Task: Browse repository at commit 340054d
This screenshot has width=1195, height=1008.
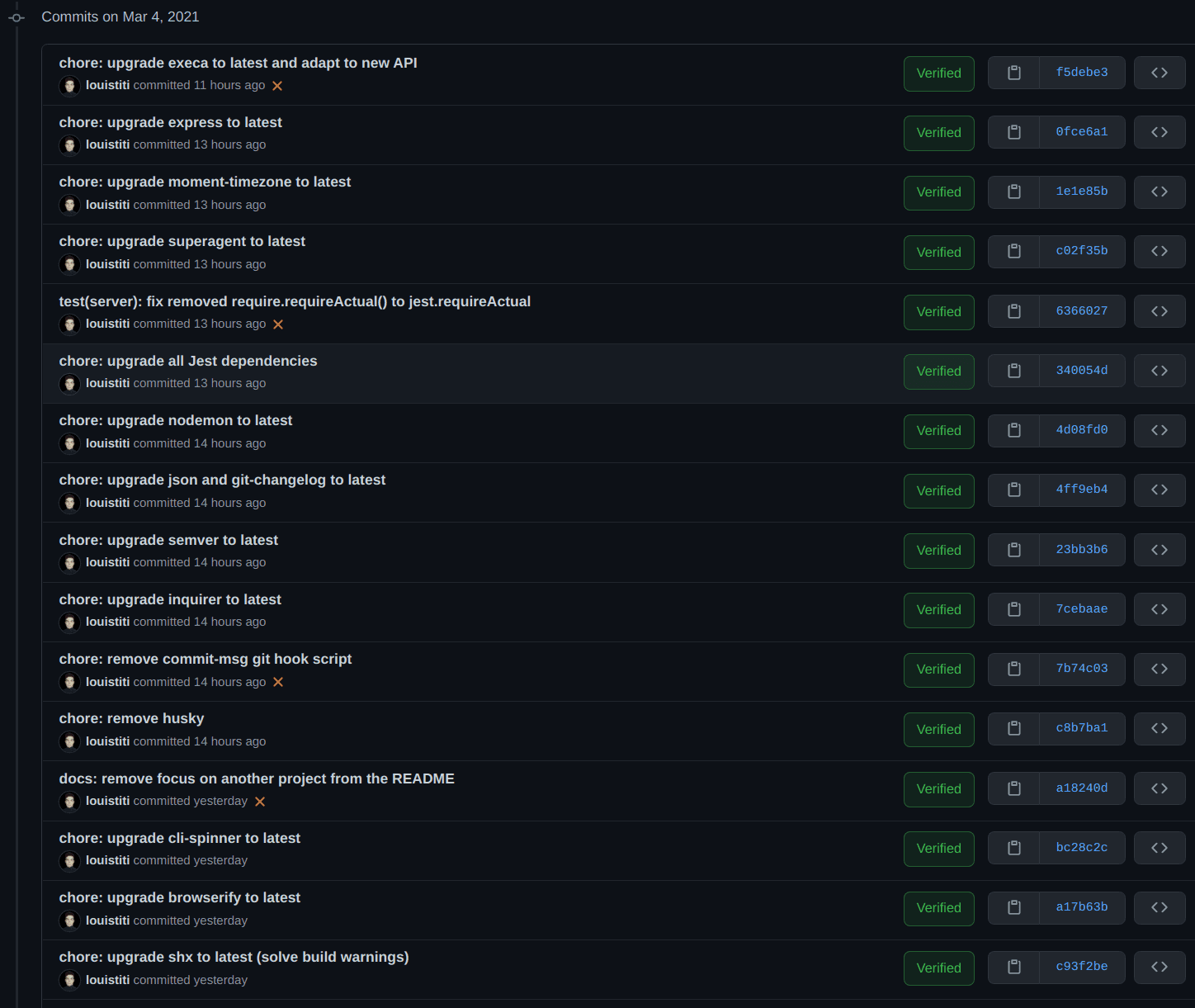Action: (x=1160, y=371)
